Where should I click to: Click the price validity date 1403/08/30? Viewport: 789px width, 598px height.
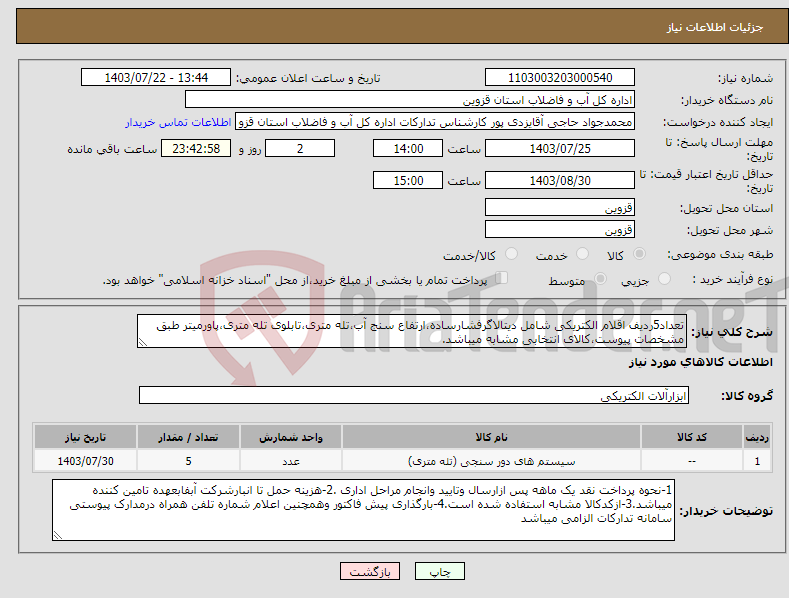560,180
